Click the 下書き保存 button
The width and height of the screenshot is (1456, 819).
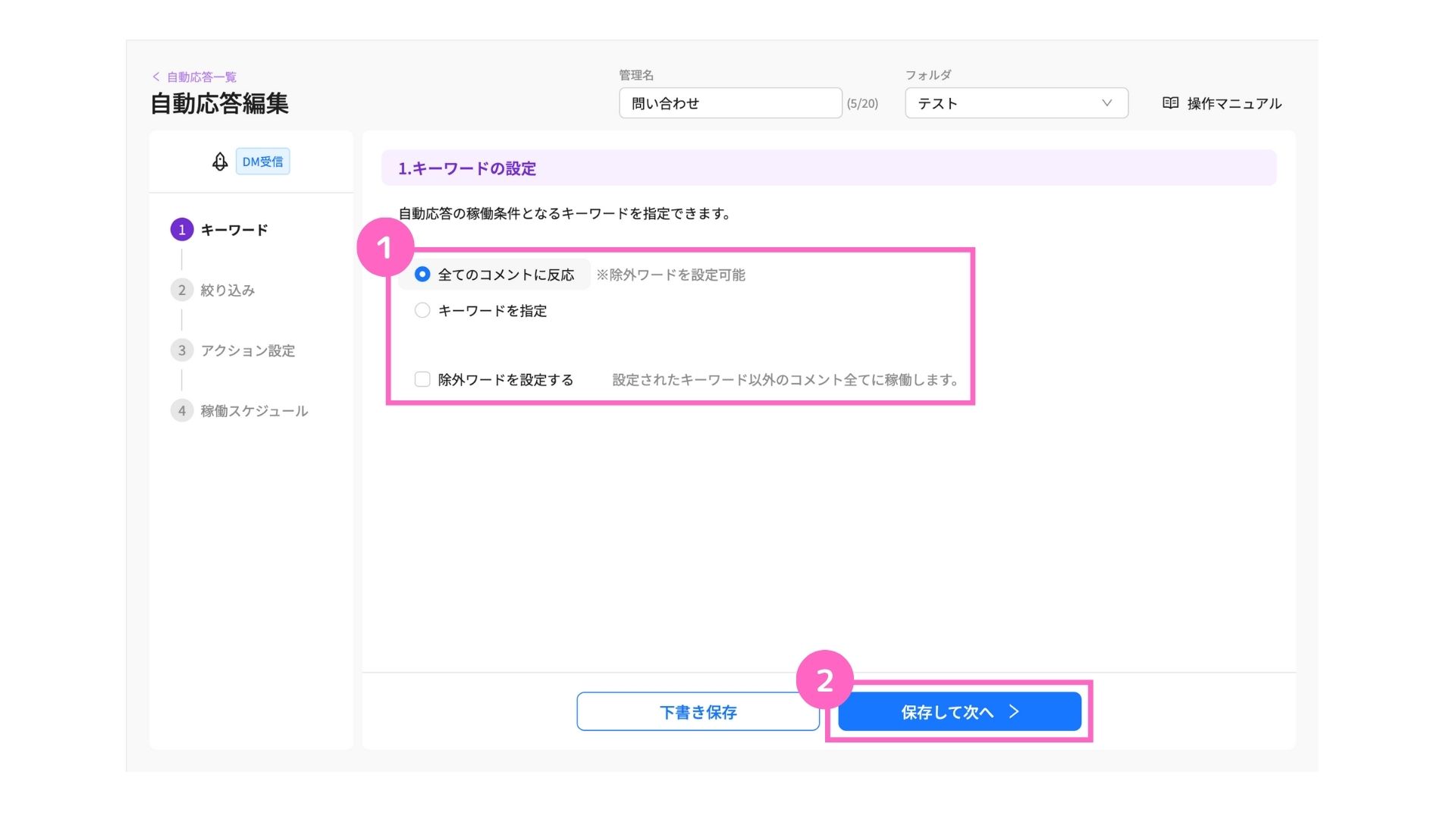698,711
